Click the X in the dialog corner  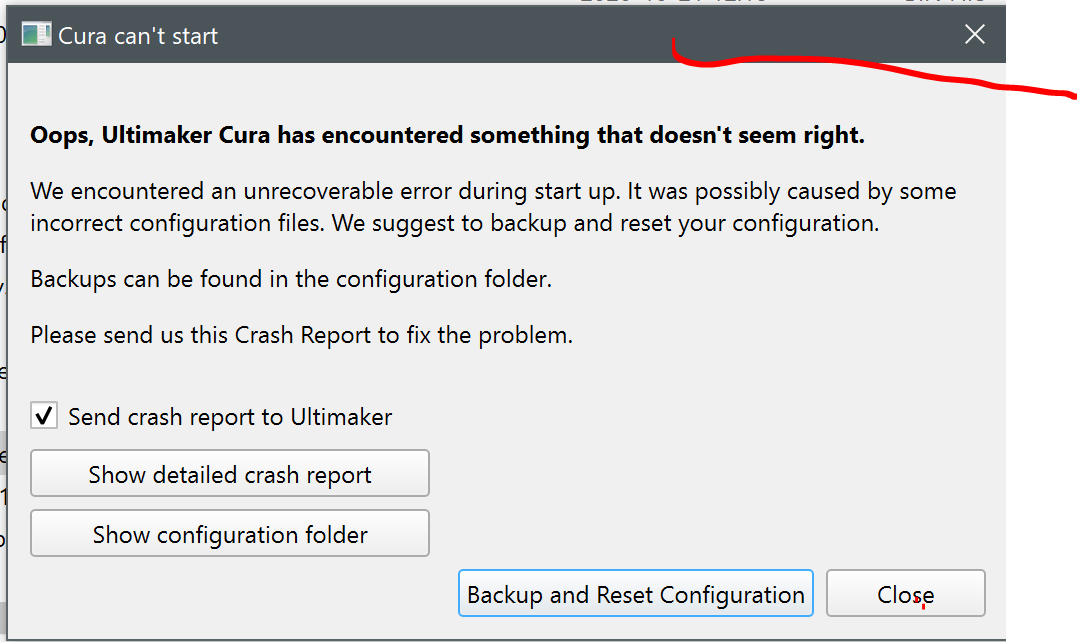click(x=974, y=33)
